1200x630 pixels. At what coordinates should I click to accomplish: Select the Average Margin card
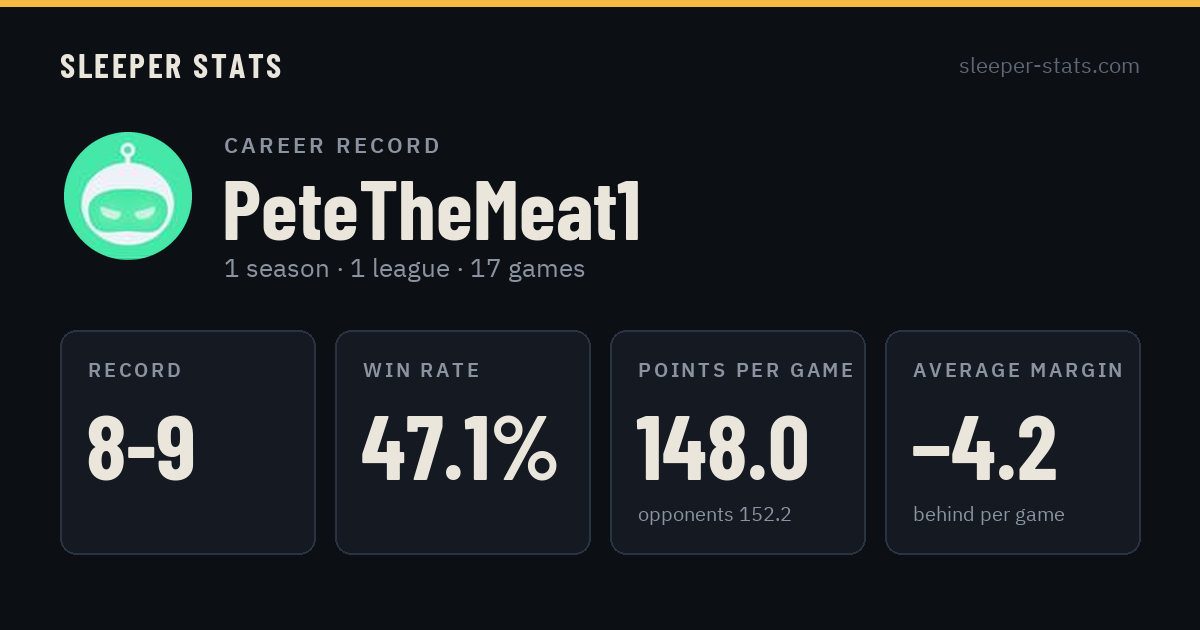[x=1013, y=442]
